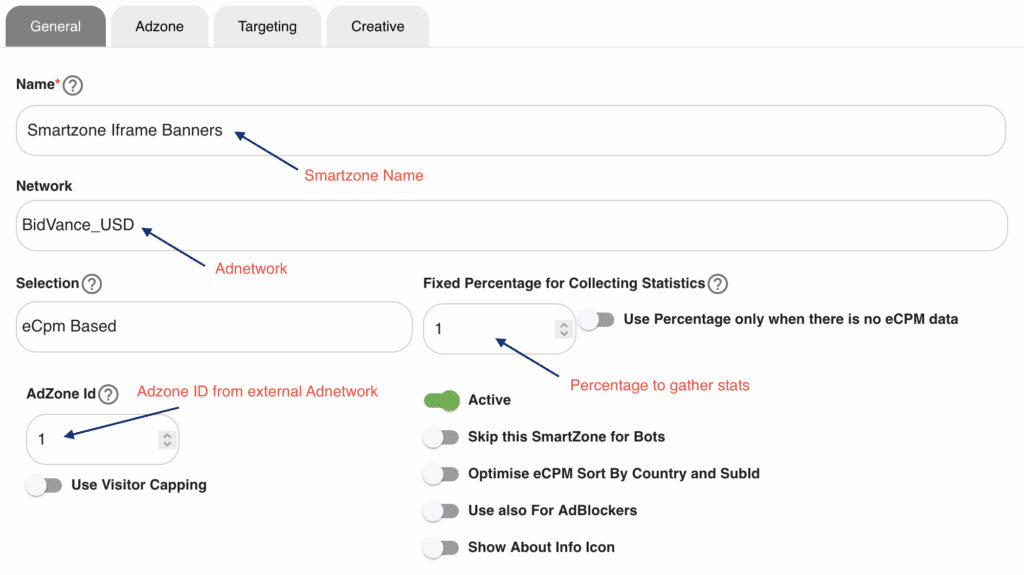Image resolution: width=1024 pixels, height=575 pixels.
Task: Open the Targeting tab
Action: point(267,27)
